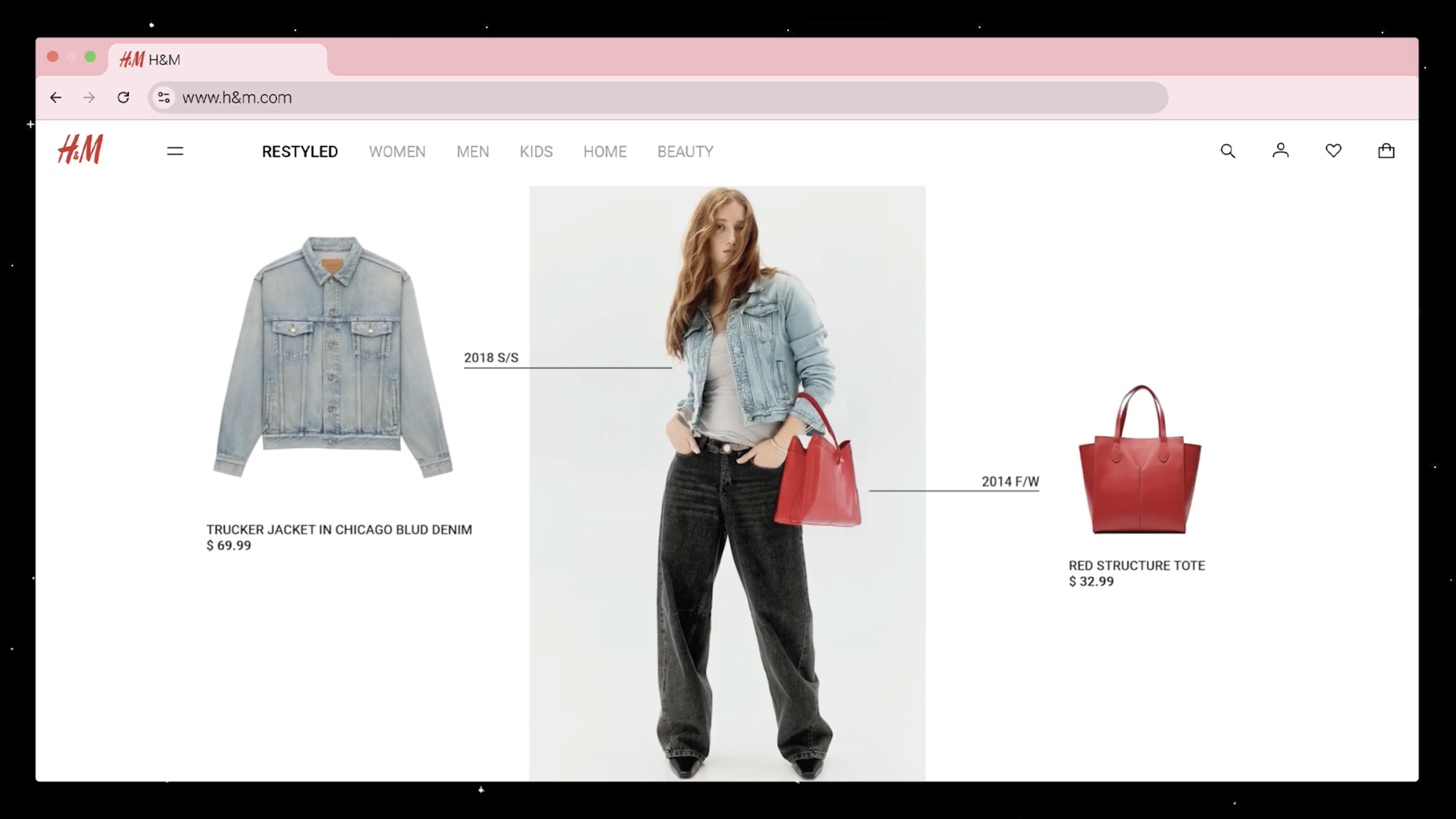Open the WOMEN category
The image size is (1456, 819).
pyautogui.click(x=397, y=152)
